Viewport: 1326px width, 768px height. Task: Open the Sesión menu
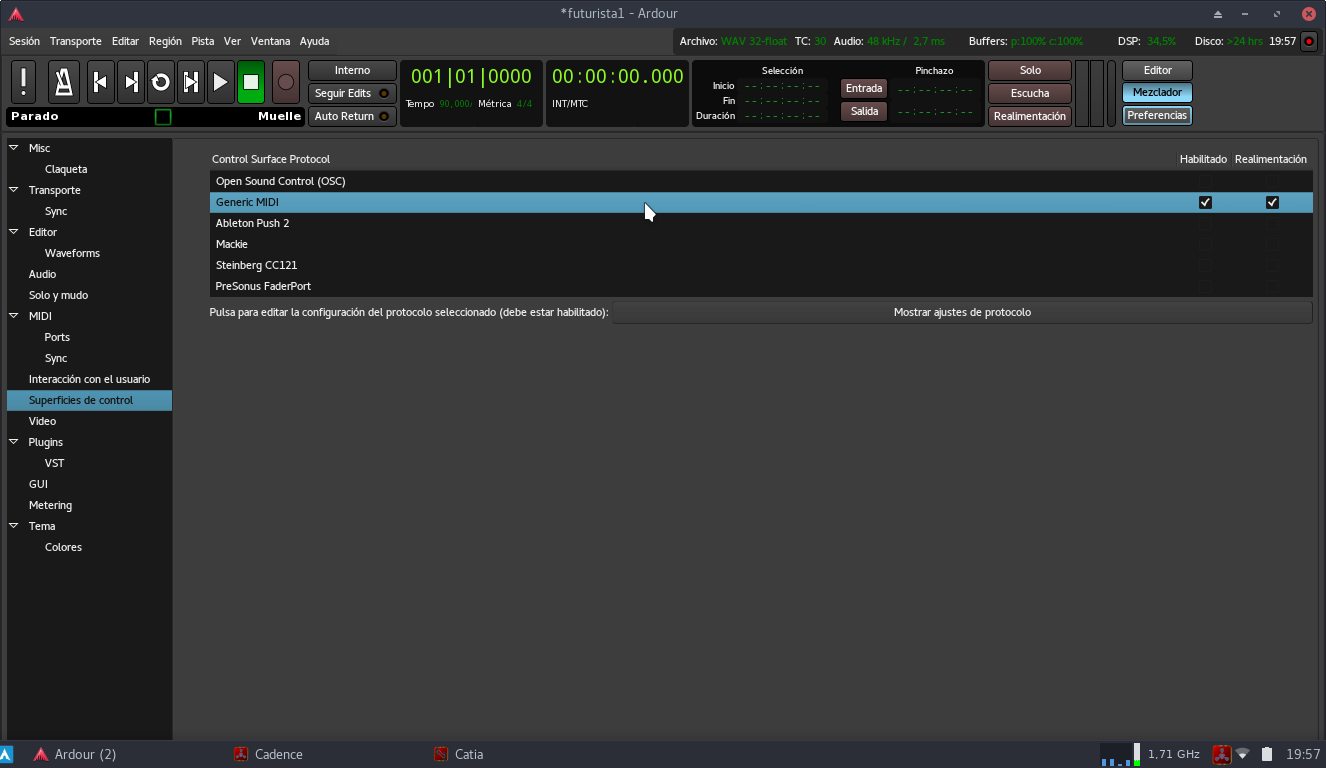click(24, 41)
